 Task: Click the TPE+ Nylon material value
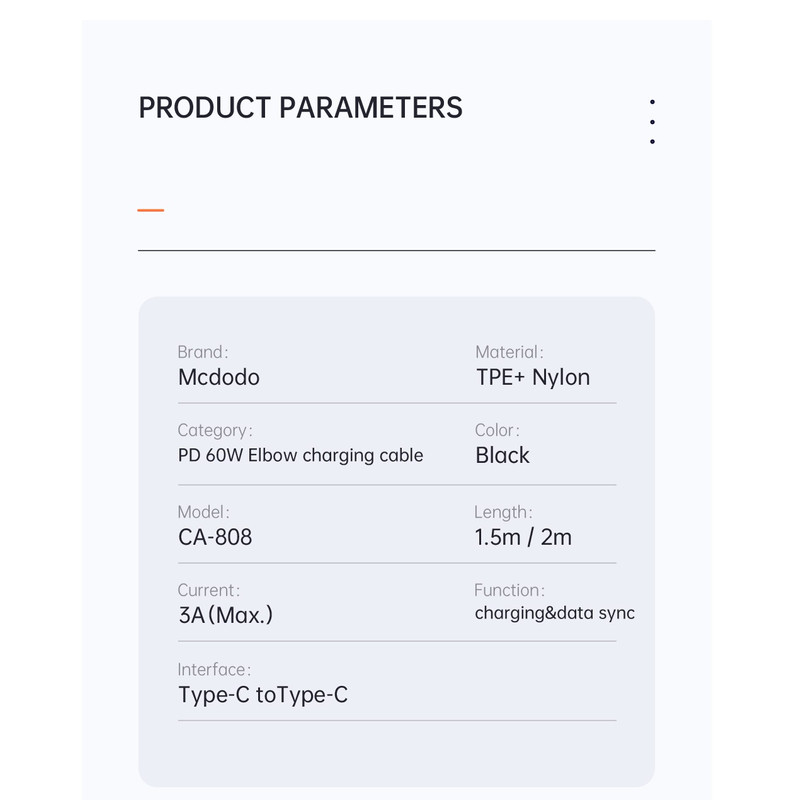tap(533, 377)
